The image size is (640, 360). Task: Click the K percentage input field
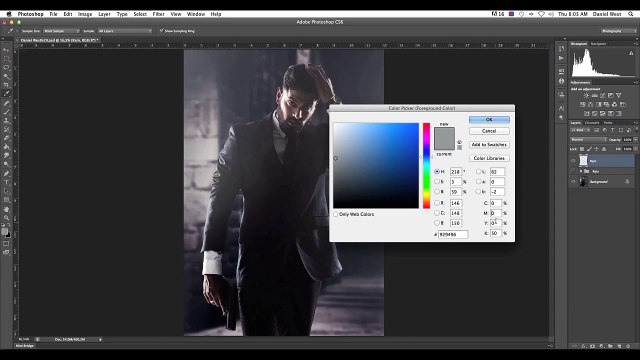click(x=496, y=233)
